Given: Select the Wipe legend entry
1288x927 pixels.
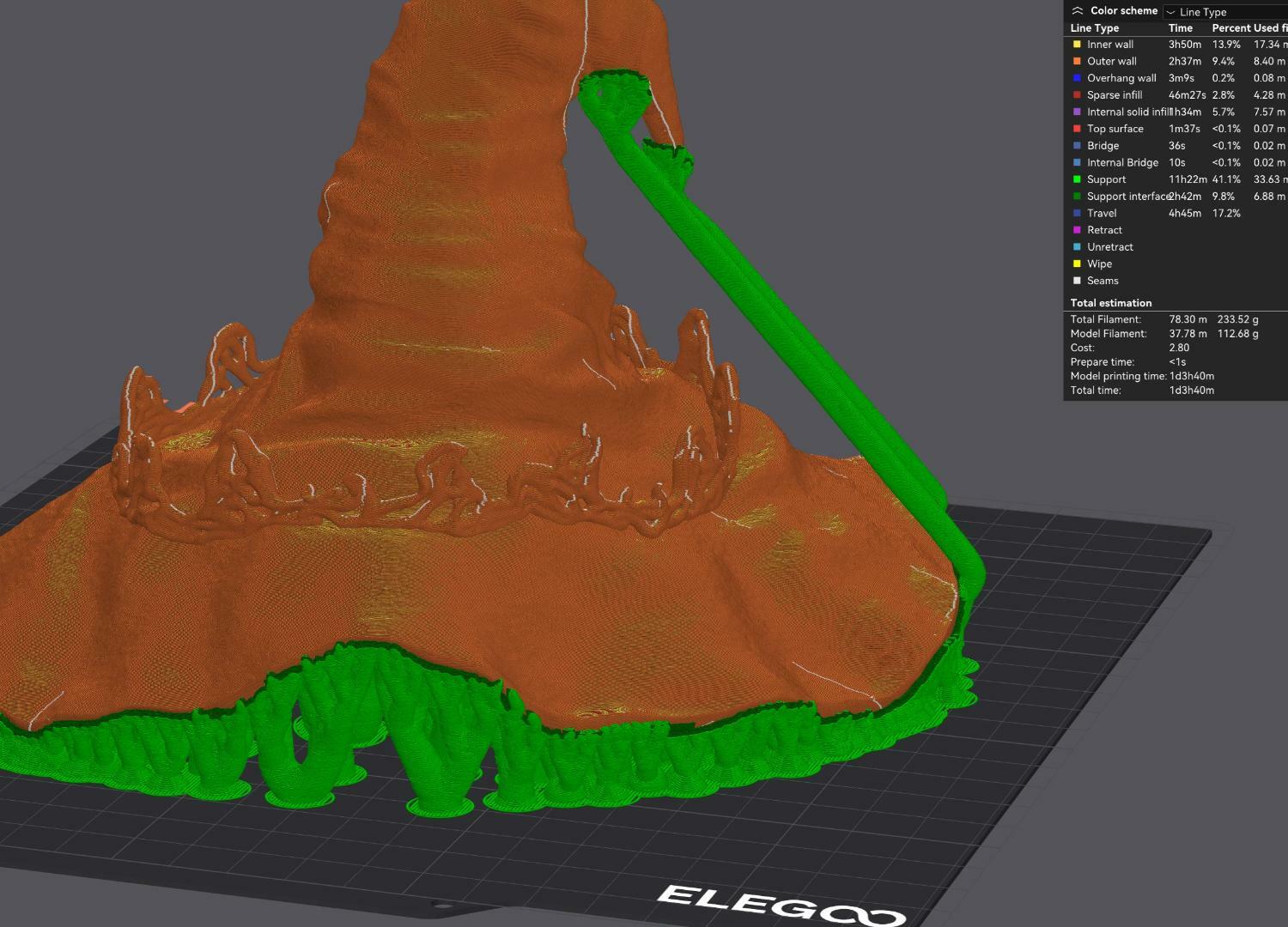Looking at the screenshot, I should 1099,264.
